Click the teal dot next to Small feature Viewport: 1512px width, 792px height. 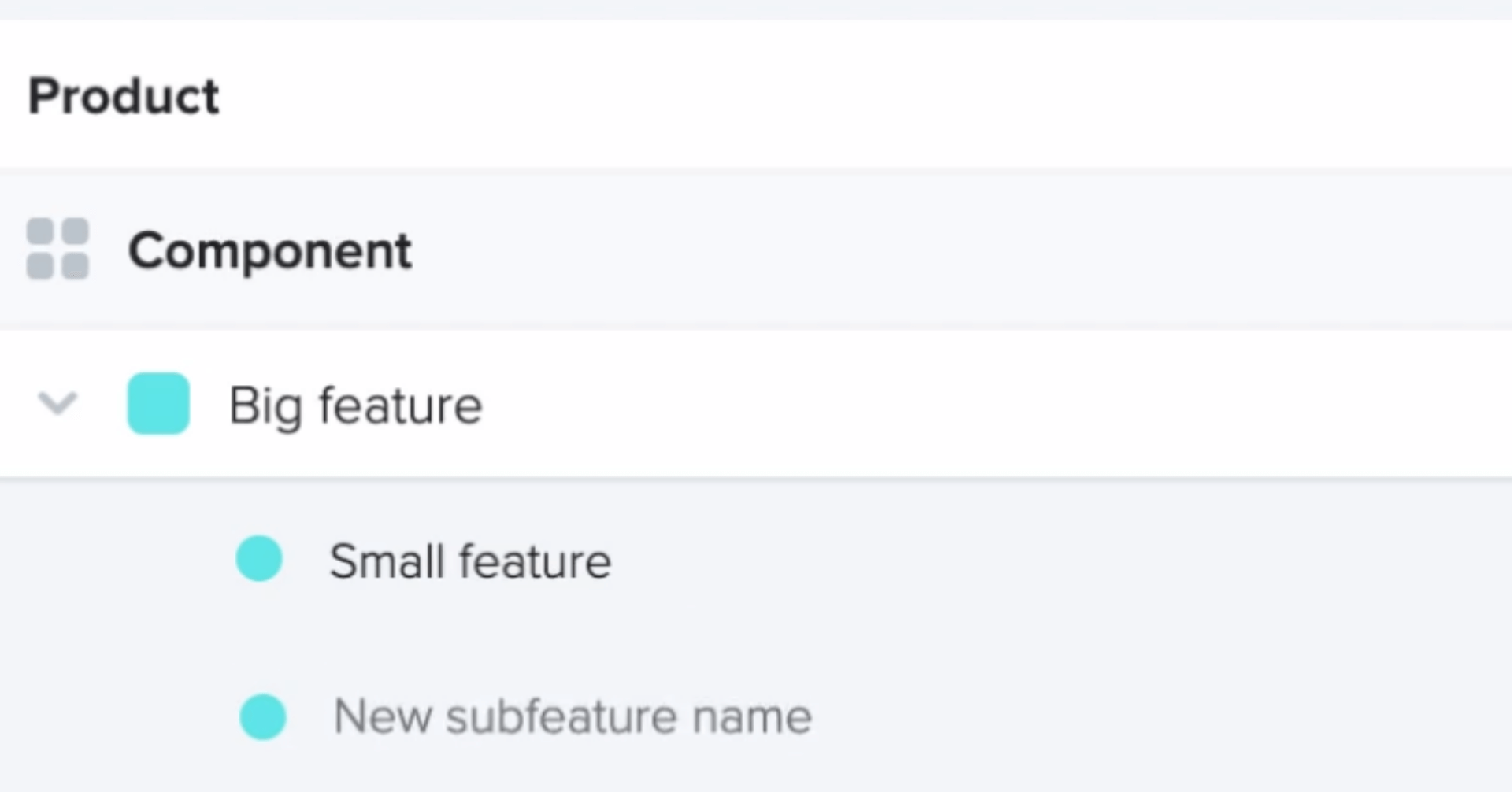tap(260, 560)
